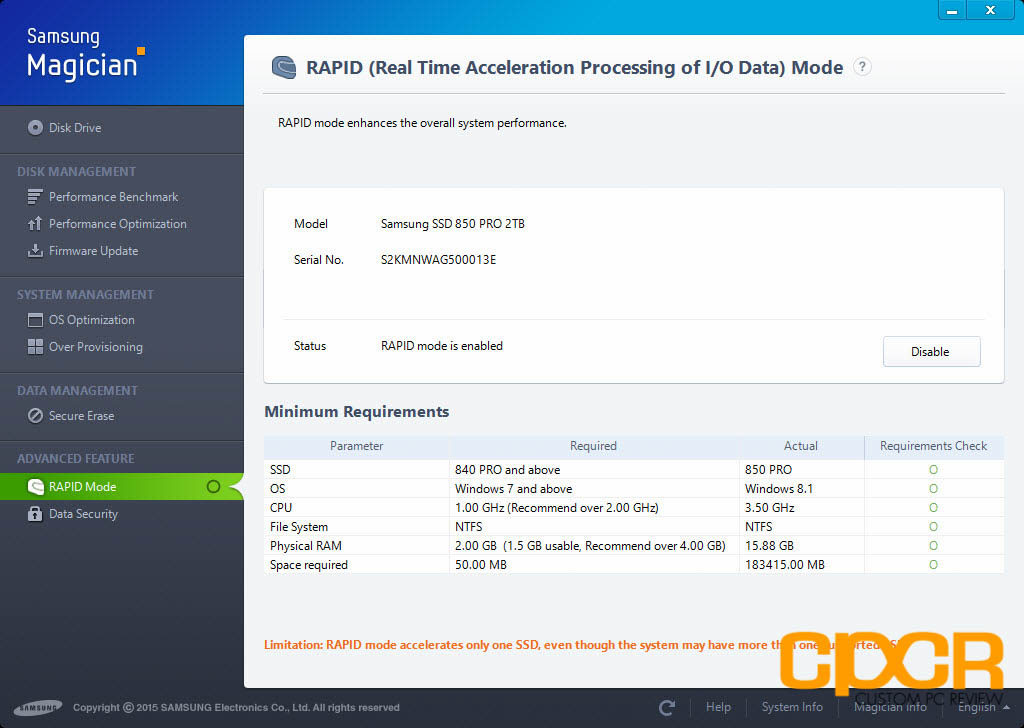Click the '50.00 MB' required cell

(481, 565)
